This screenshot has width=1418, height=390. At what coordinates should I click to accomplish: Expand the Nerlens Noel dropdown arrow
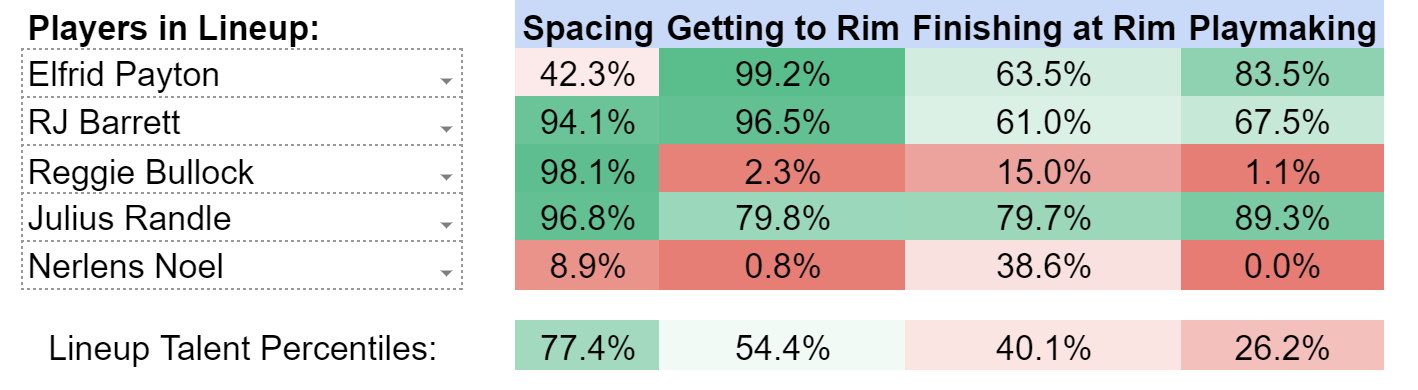coord(446,274)
